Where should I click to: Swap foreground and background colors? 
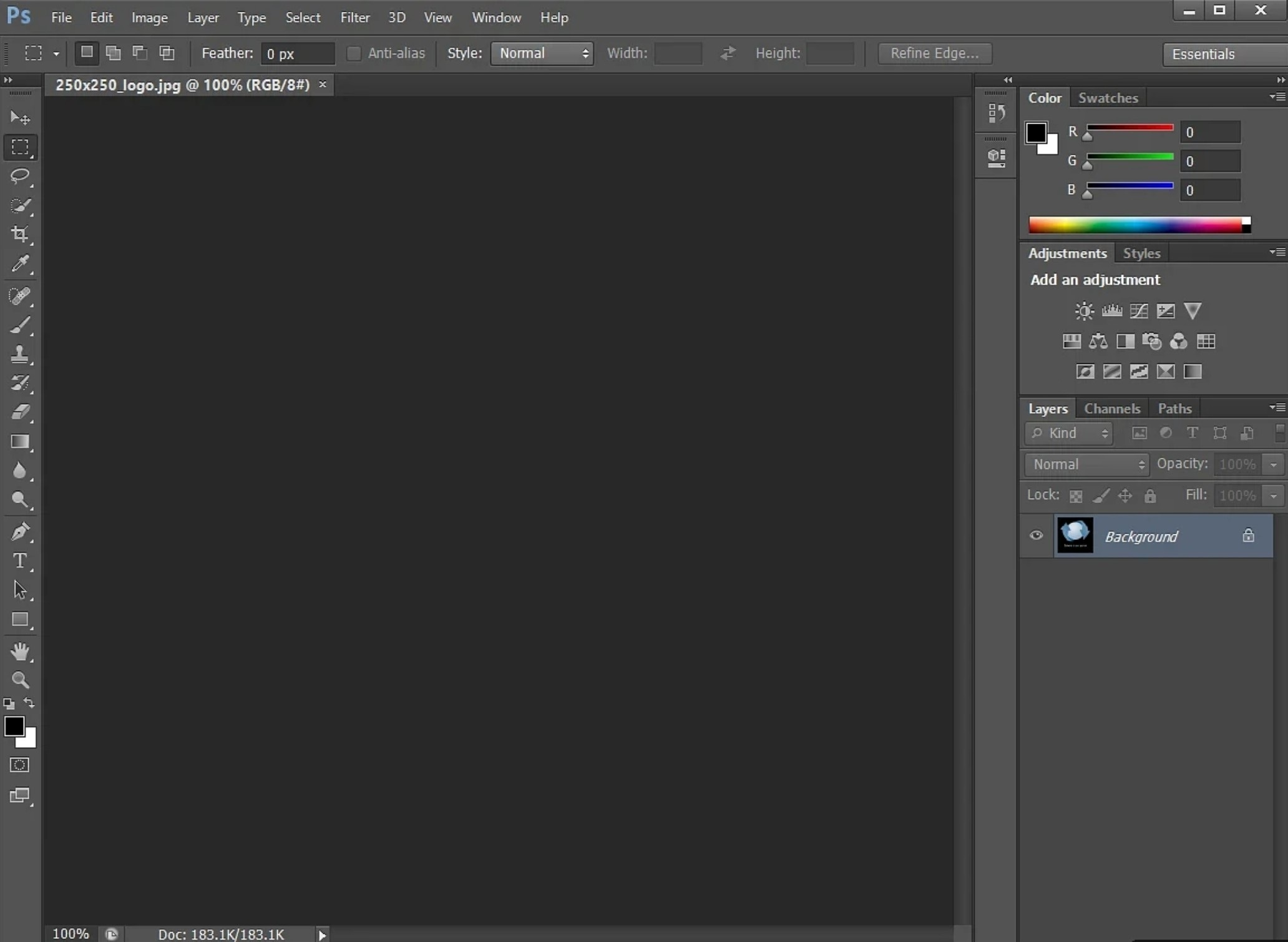coord(29,703)
